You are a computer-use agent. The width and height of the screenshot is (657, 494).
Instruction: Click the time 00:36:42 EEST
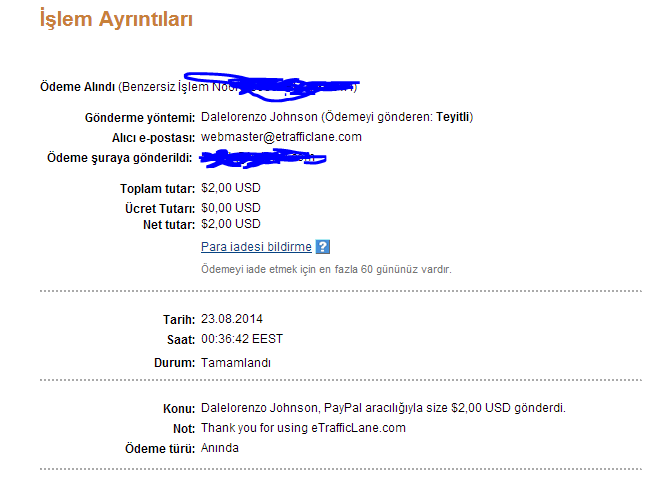242,339
